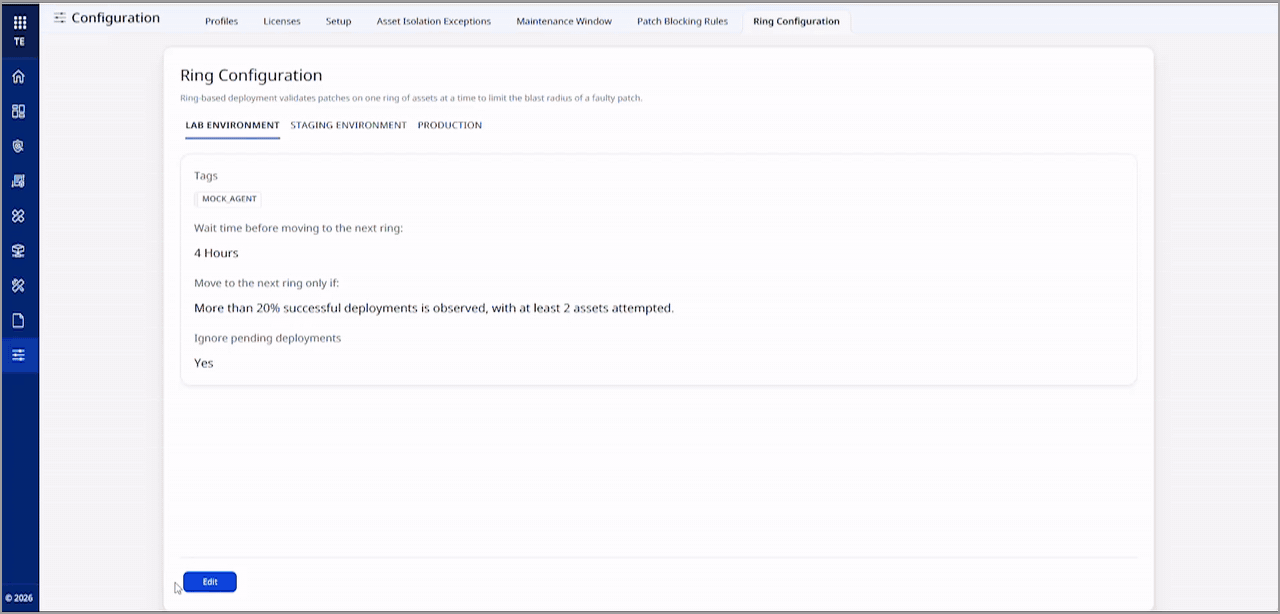This screenshot has width=1280, height=614.
Task: Open the bandage patch icon in sidebar
Action: [18, 216]
